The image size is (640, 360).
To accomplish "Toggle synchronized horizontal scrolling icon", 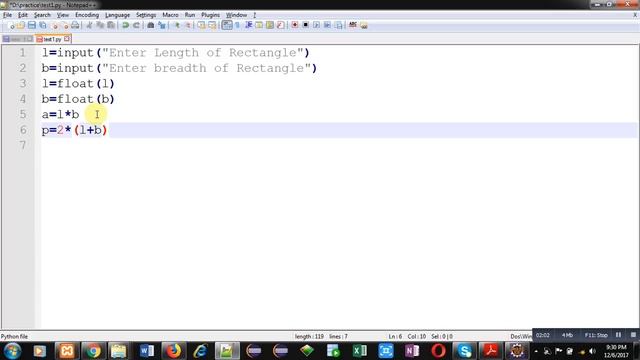I will pyautogui.click(x=212, y=25).
